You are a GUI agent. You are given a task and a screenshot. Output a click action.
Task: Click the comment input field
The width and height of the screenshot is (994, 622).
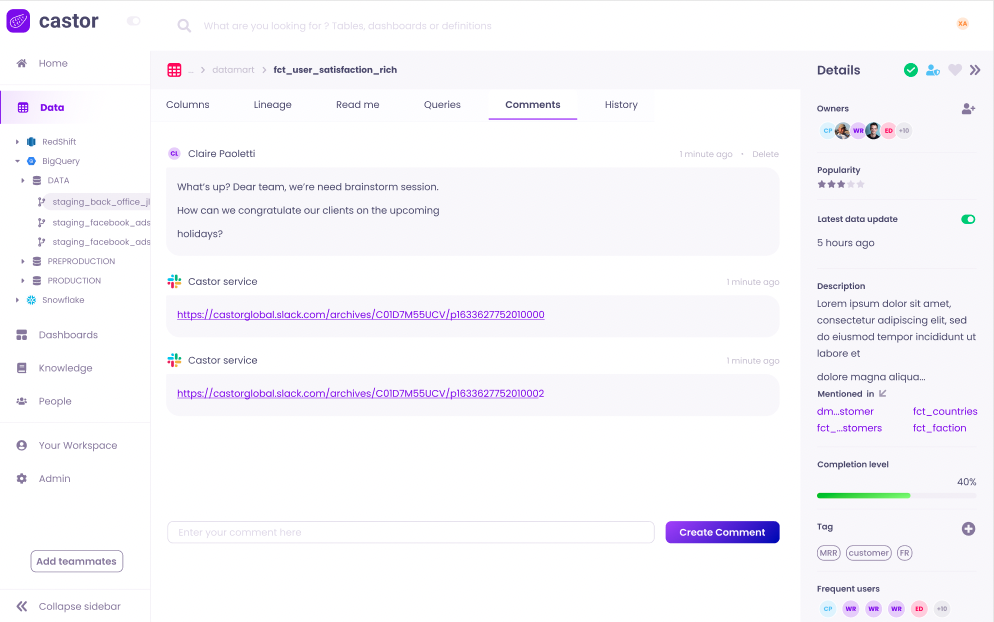410,532
